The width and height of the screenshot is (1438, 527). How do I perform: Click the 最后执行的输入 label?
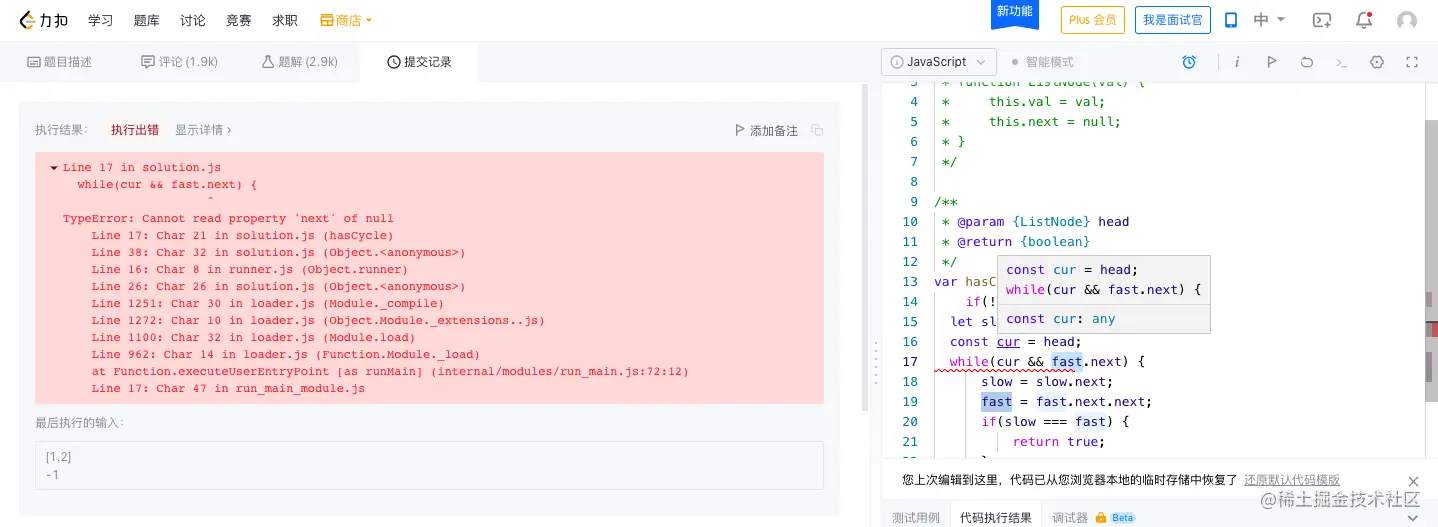click(79, 423)
